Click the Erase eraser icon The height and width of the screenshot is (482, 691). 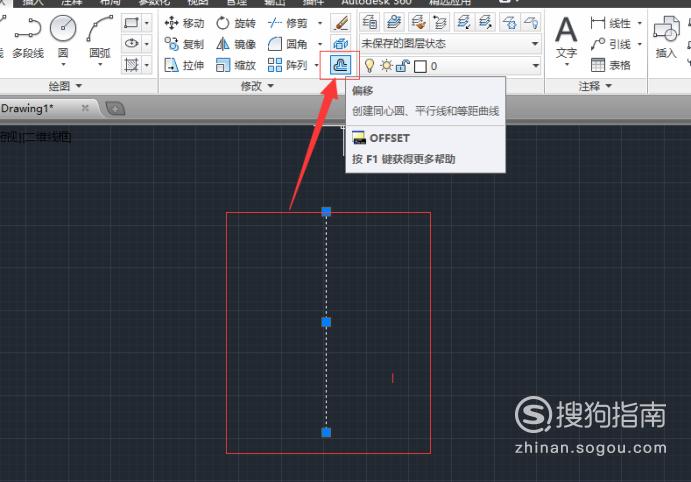(340, 22)
